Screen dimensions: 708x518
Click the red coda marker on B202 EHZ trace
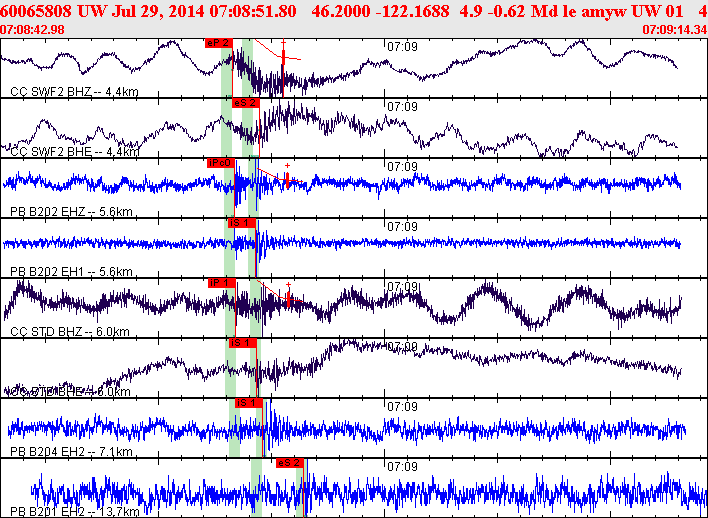click(x=288, y=179)
